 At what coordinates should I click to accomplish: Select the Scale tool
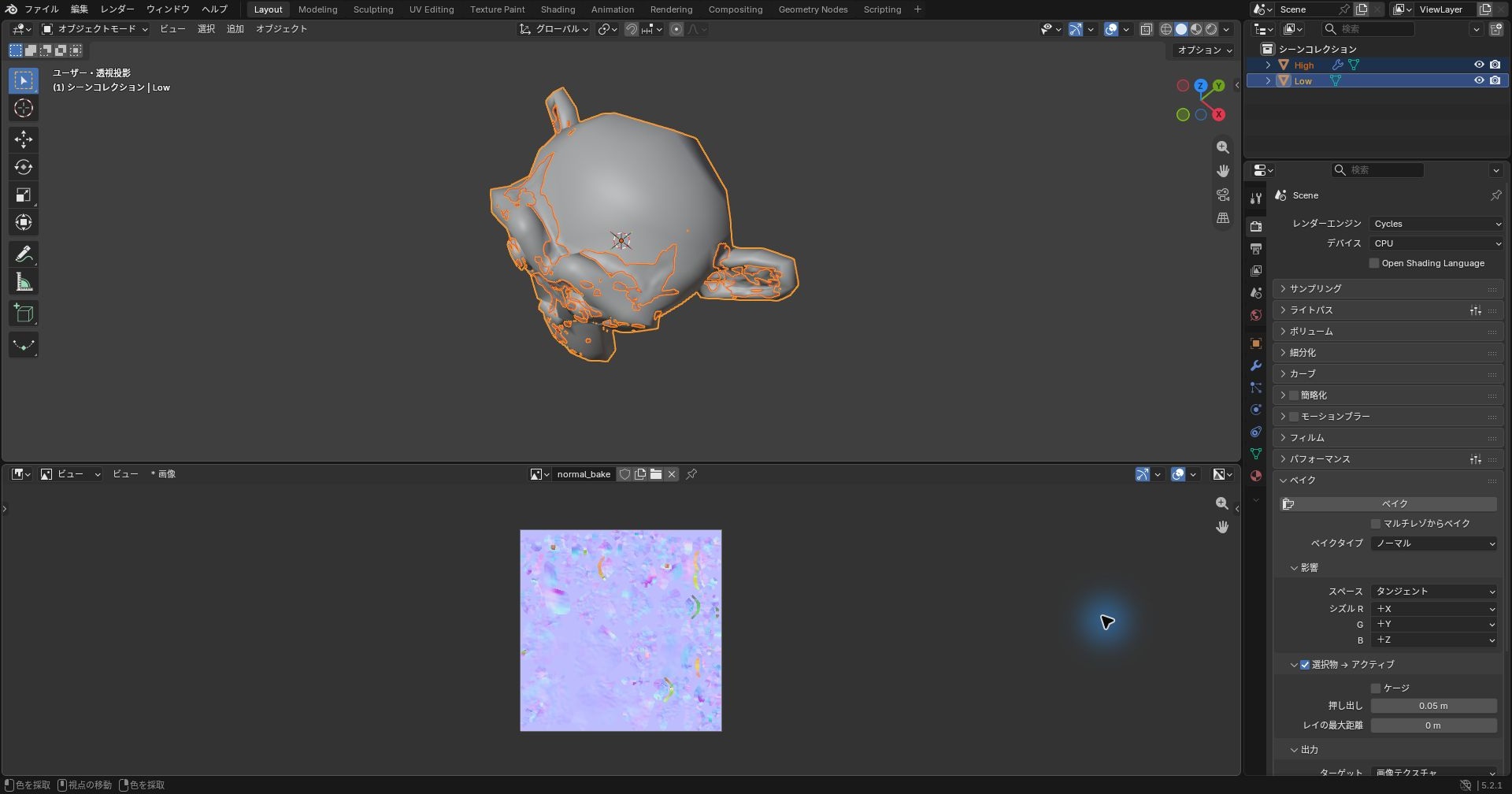(24, 195)
